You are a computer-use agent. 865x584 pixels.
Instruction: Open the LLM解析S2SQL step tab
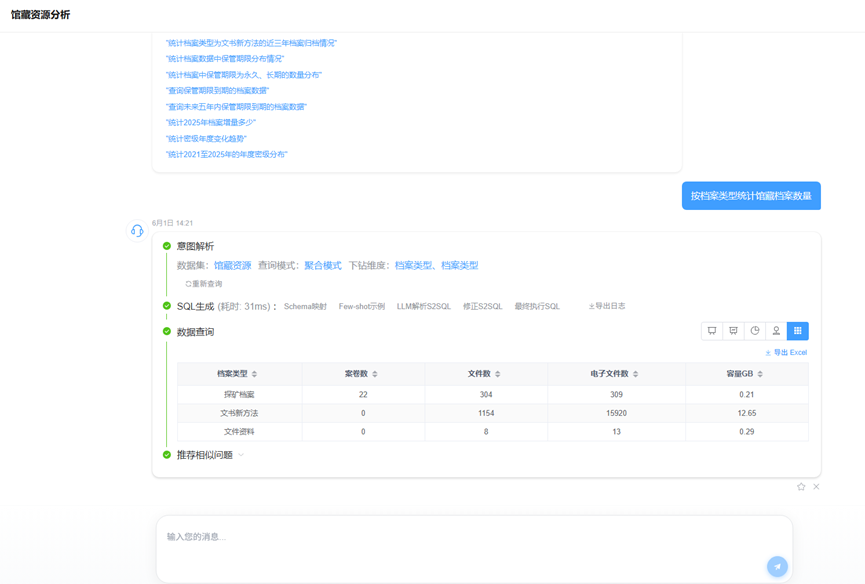[x=424, y=306]
